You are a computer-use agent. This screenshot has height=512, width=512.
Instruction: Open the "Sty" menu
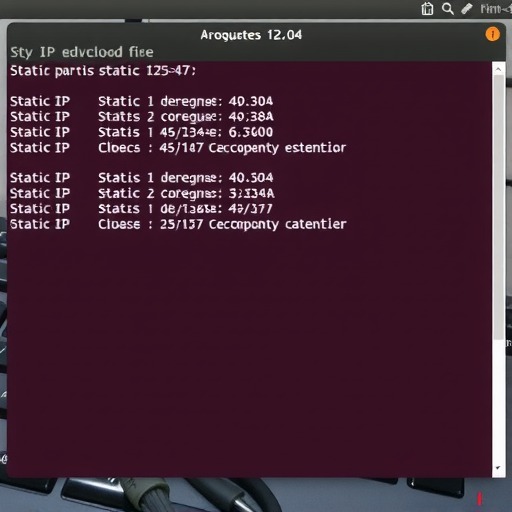click(x=21, y=53)
